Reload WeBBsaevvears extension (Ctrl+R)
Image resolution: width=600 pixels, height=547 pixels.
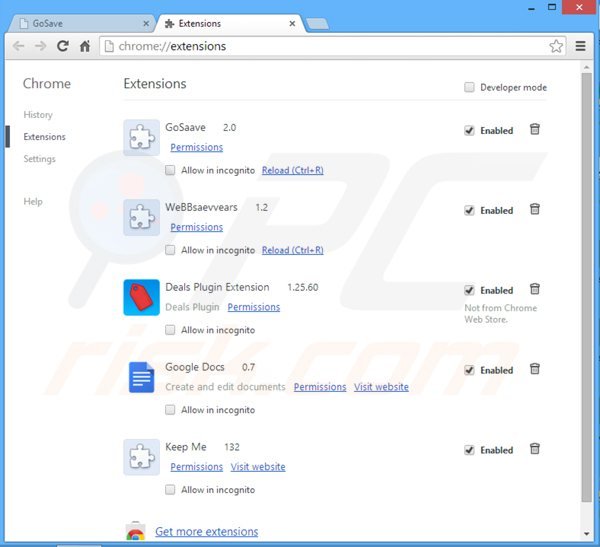coord(293,250)
